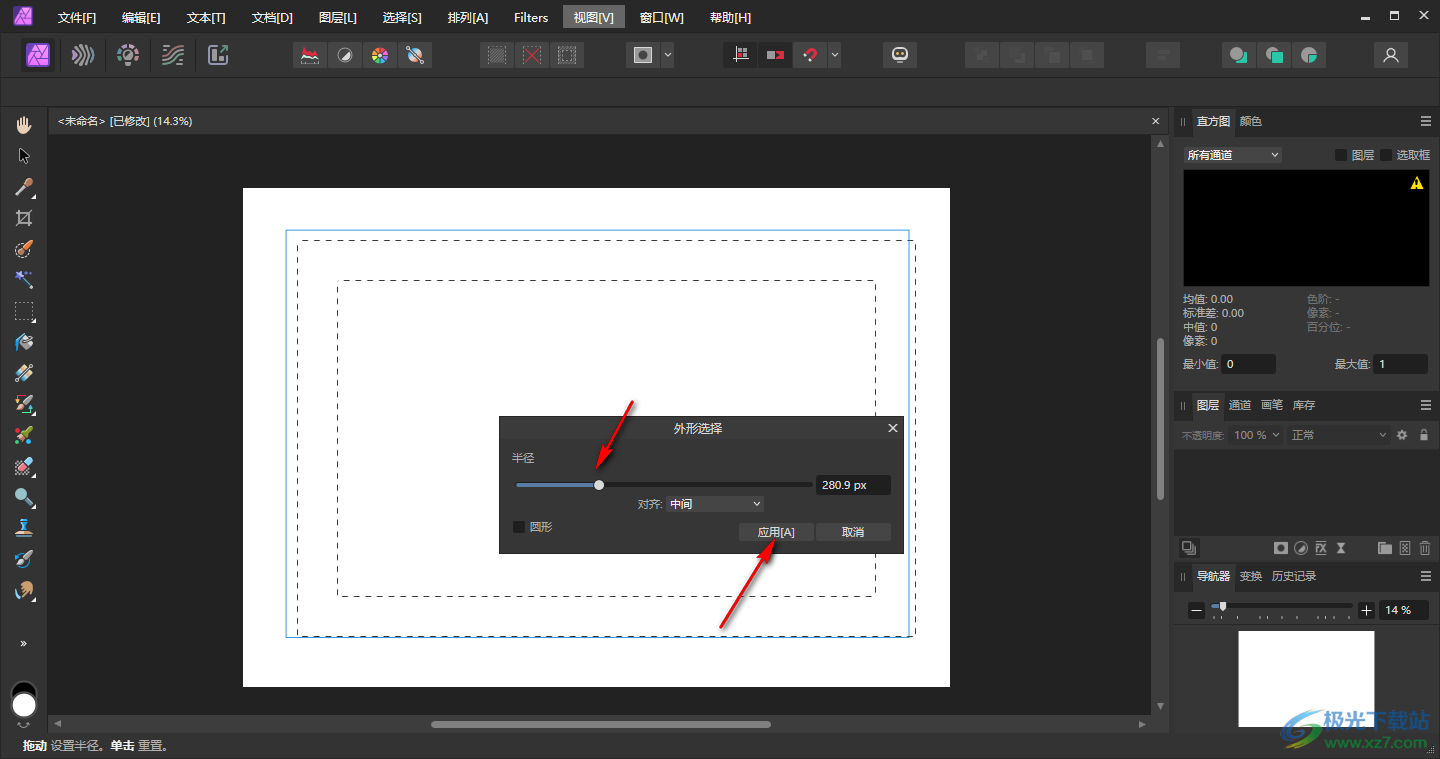1440x759 pixels.
Task: Expand the 对齐 中间 dropdown
Action: pos(715,504)
